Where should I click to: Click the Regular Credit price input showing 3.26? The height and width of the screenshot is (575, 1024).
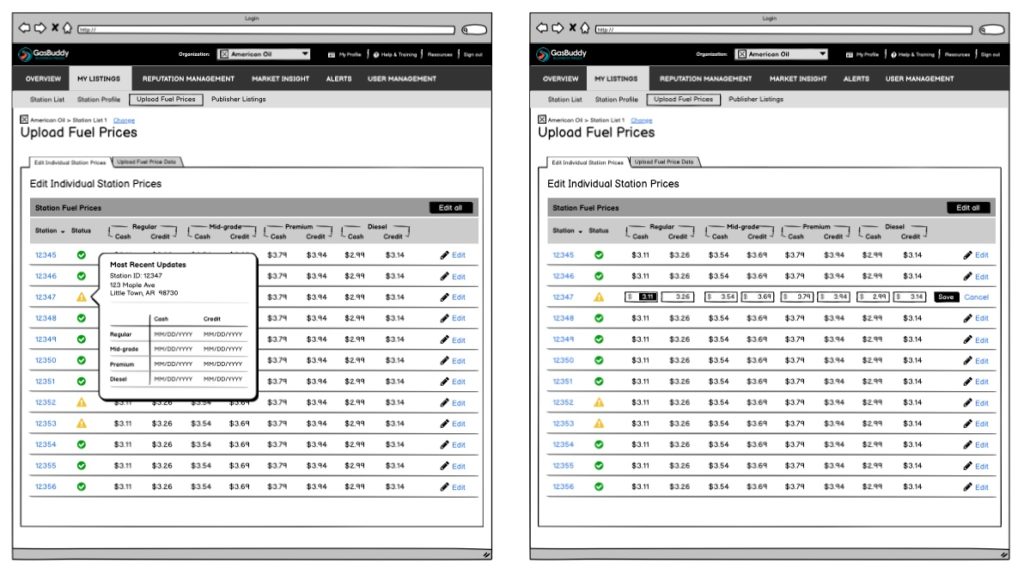point(677,297)
